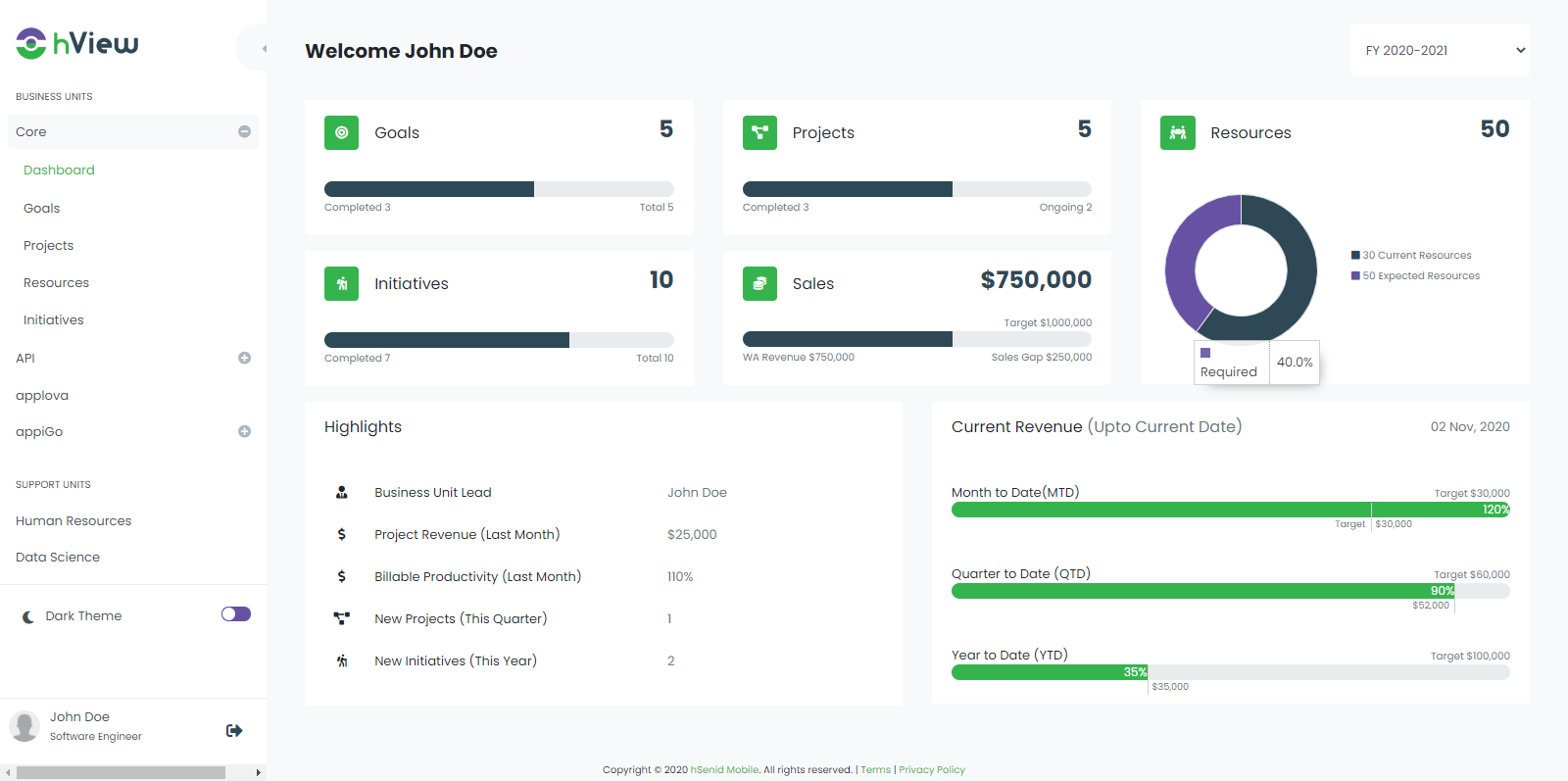
Task: Click the green Initiatives card icon
Action: (341, 283)
